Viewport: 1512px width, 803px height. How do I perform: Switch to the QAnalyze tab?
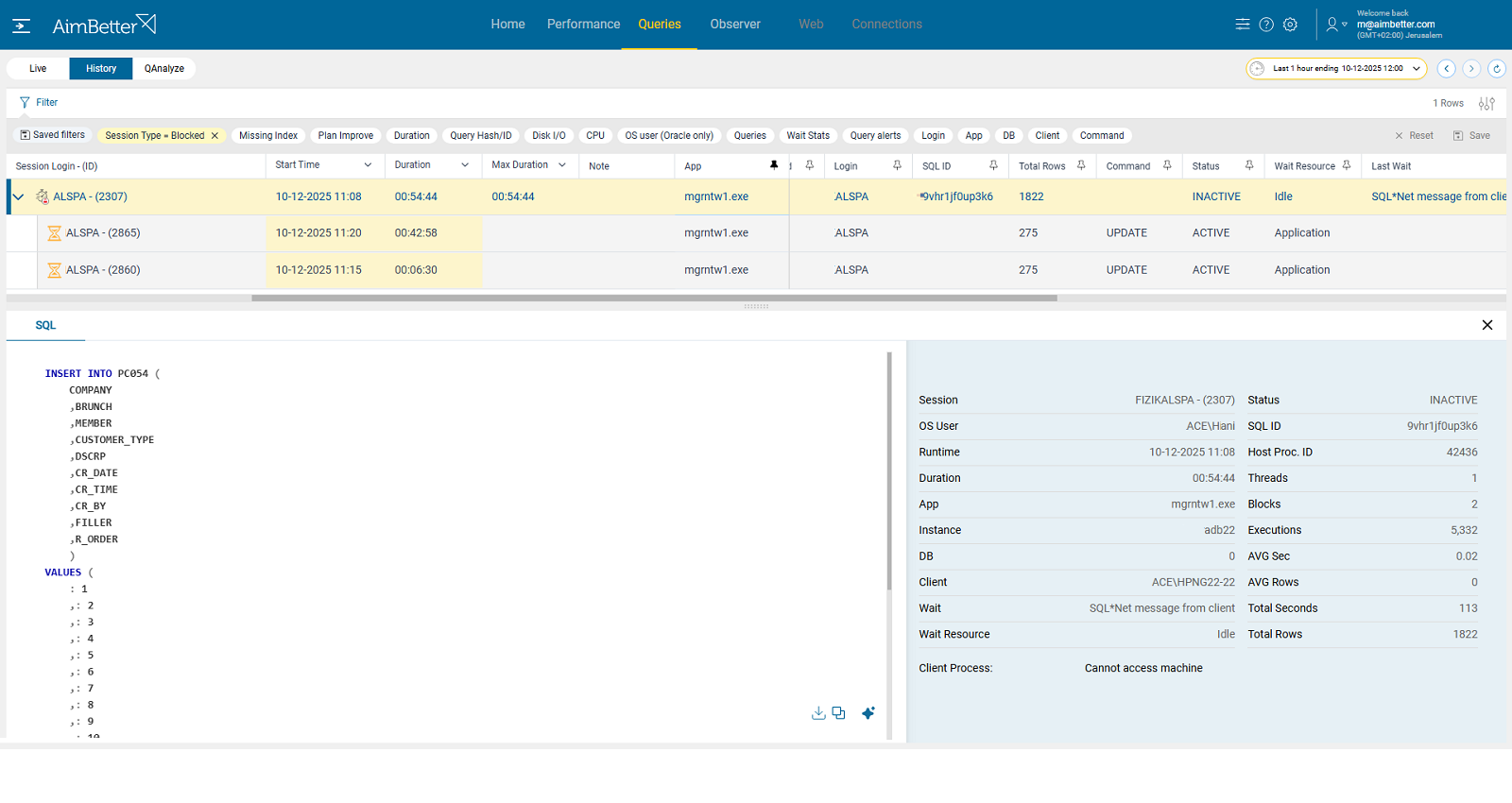click(x=164, y=68)
